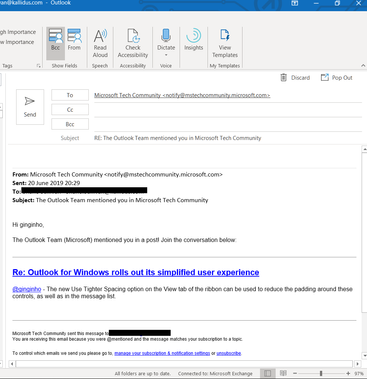This screenshot has height=379, width=367.
Task: Start Read Aloud speech
Action: point(100,43)
